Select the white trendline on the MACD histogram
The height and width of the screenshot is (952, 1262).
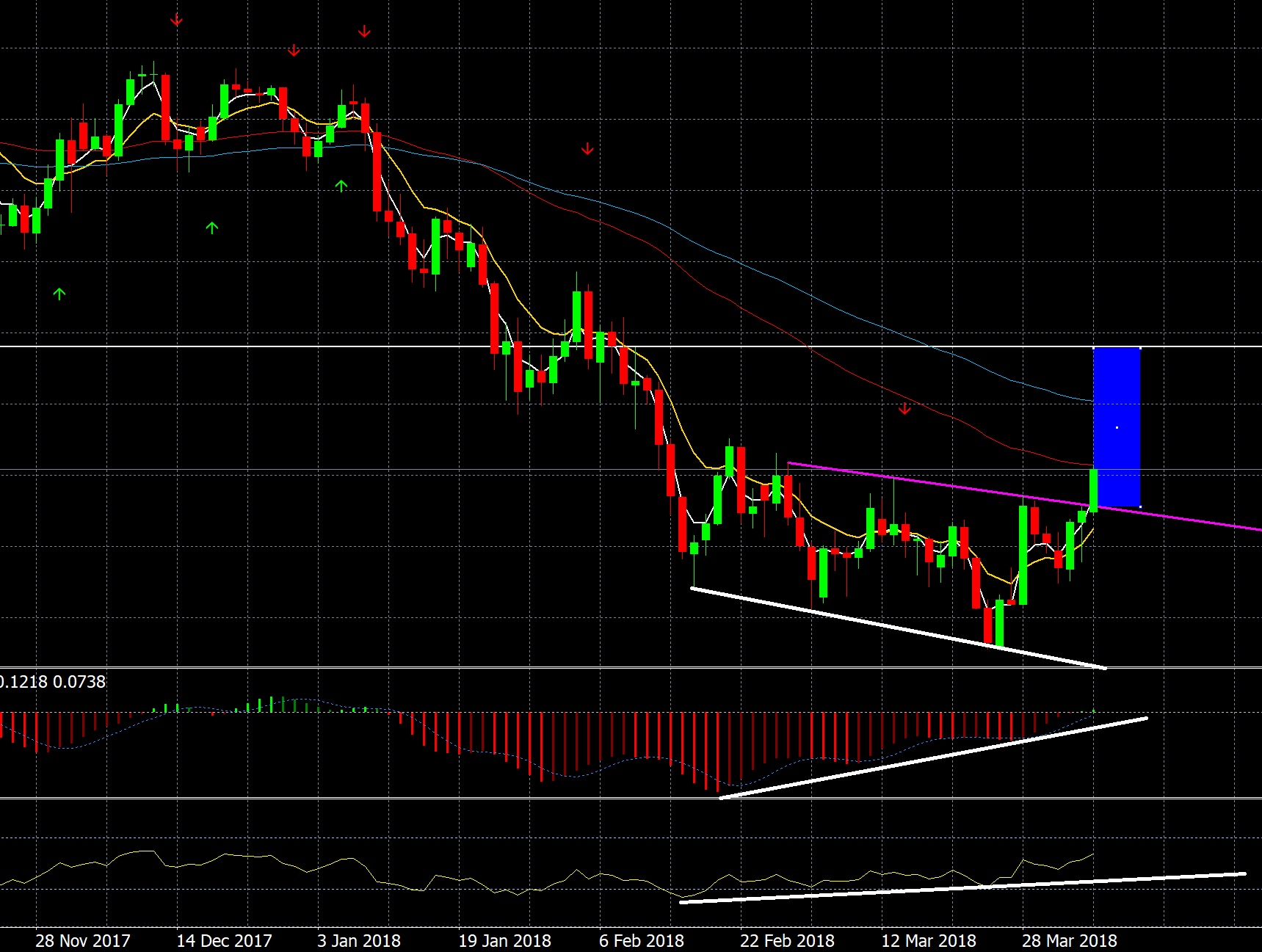[x=932, y=757]
